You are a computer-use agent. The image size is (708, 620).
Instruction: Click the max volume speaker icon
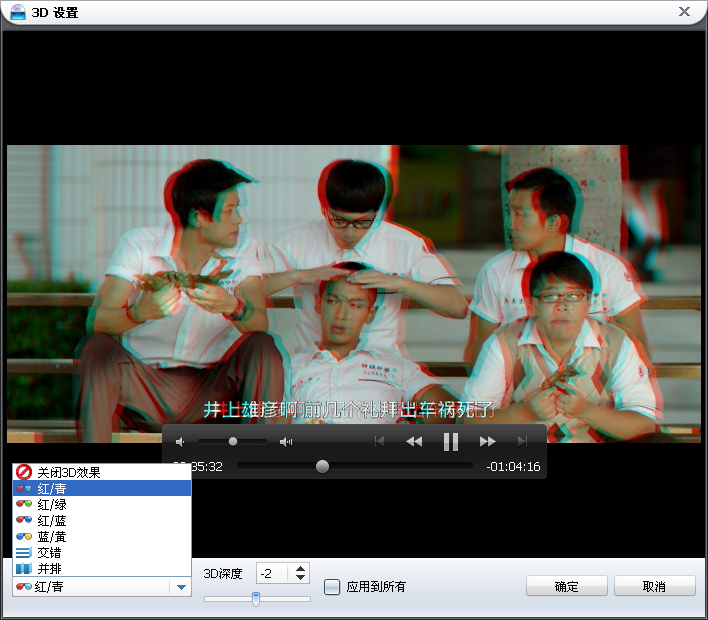(x=286, y=442)
